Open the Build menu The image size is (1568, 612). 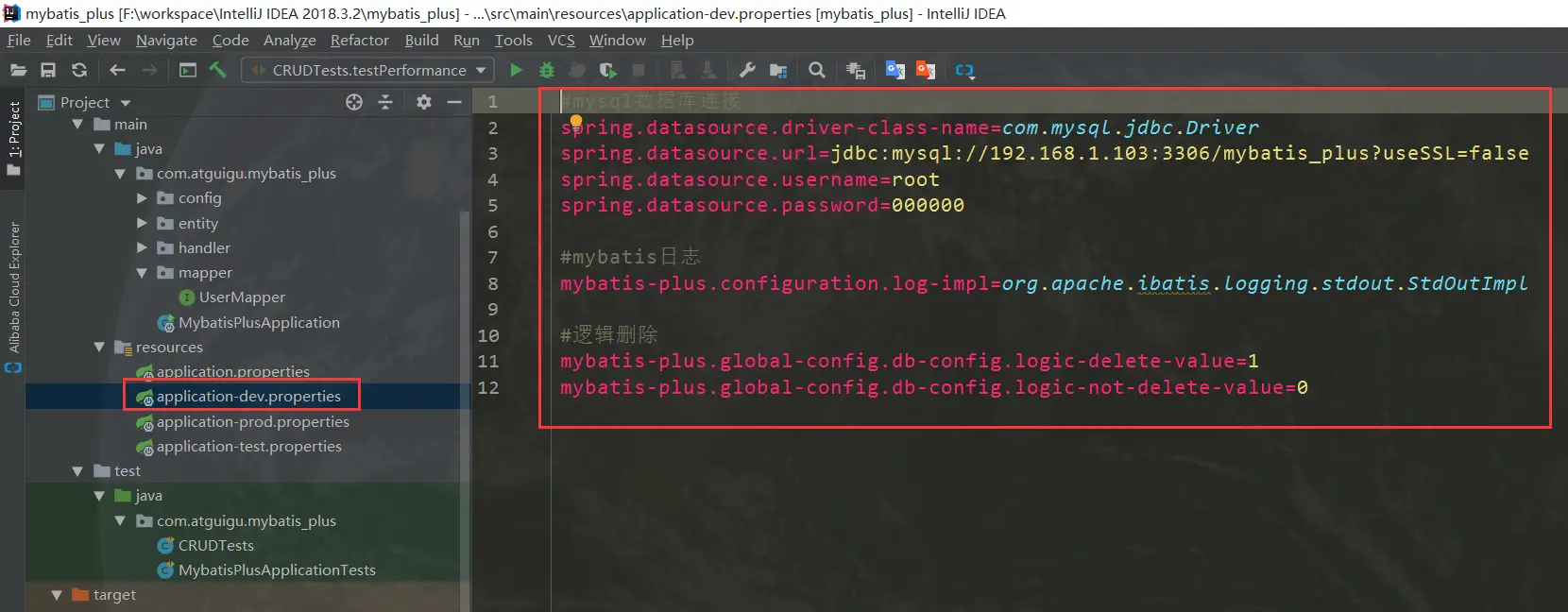[421, 40]
